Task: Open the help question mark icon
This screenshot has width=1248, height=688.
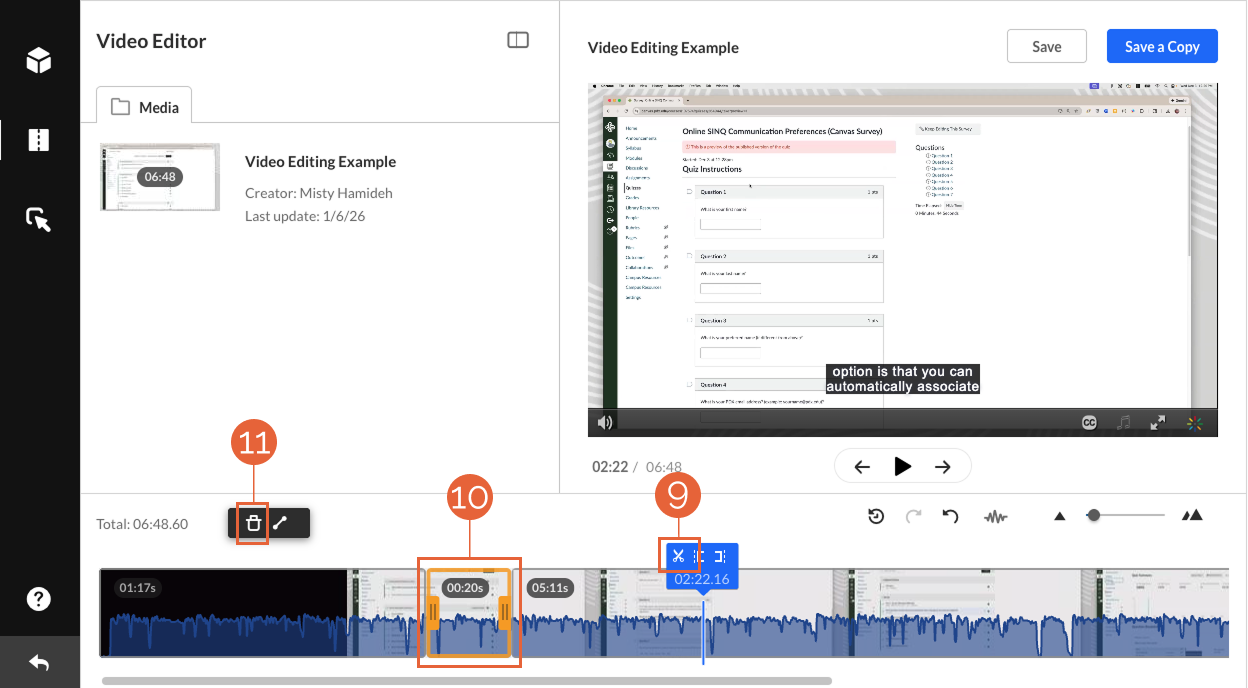Action: point(38,598)
